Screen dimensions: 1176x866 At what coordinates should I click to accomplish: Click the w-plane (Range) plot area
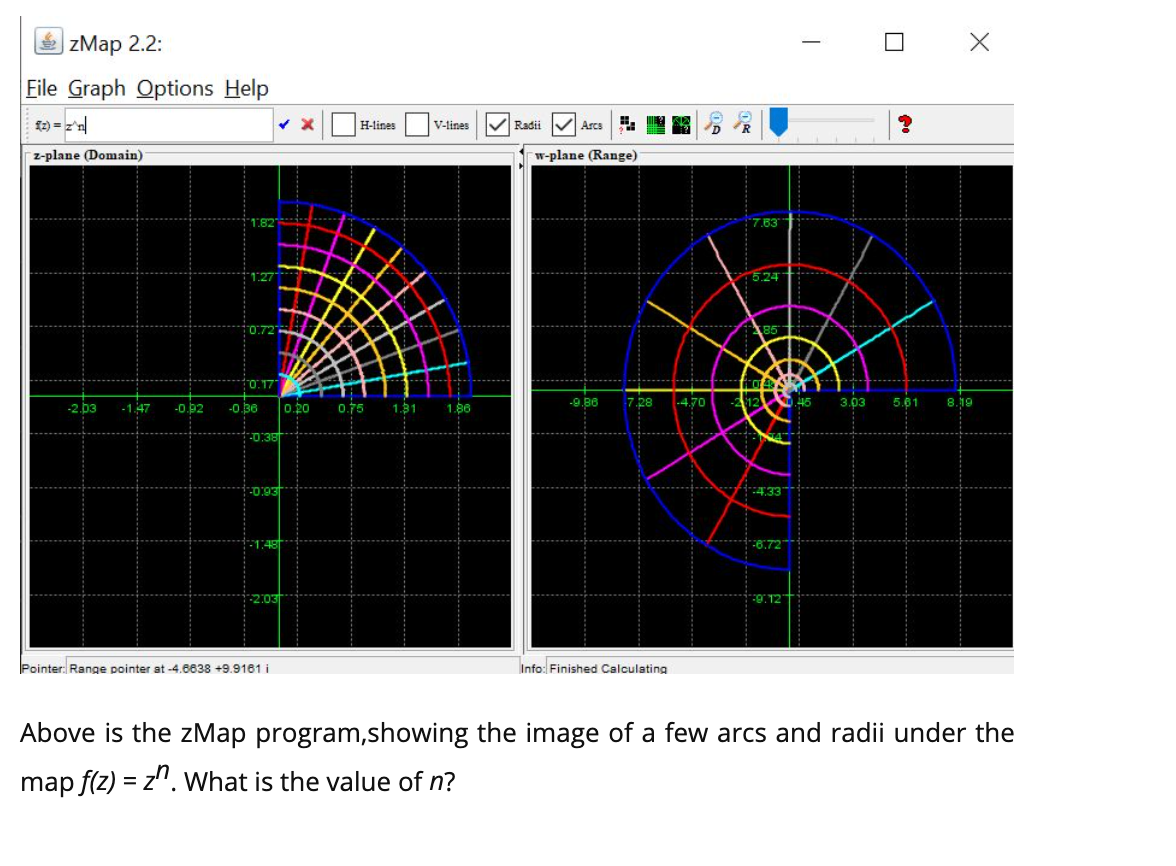coord(770,400)
